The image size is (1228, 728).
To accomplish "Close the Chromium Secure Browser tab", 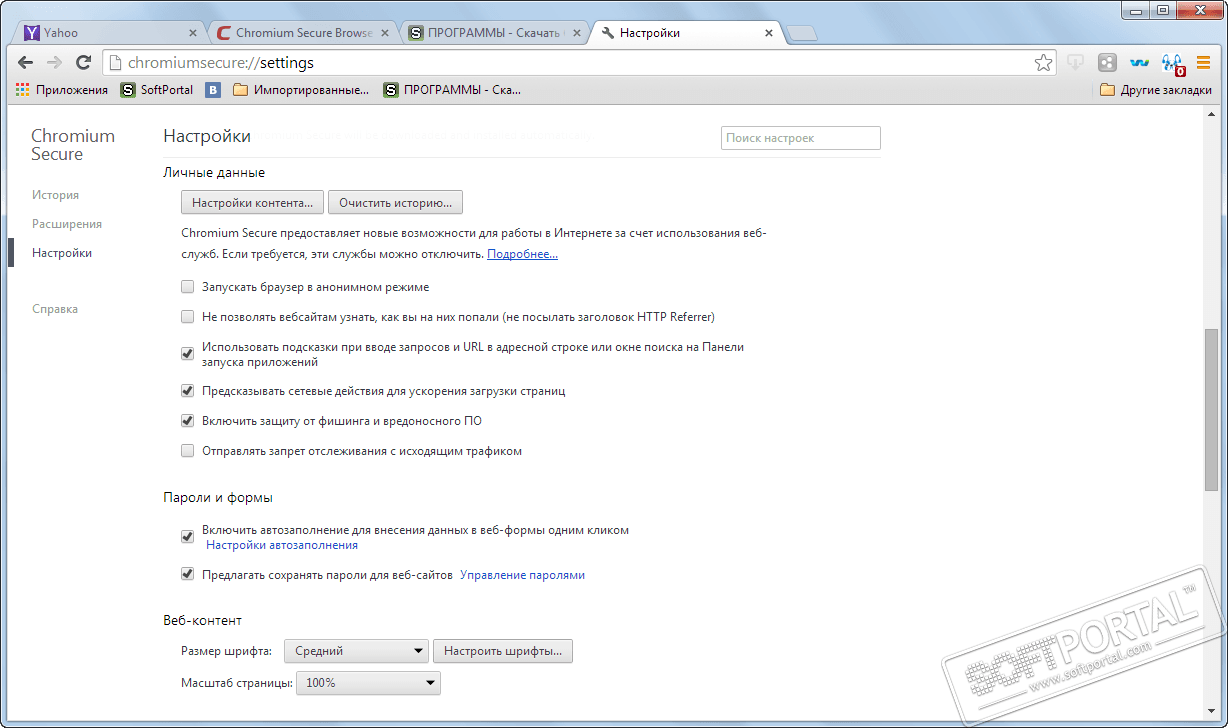I will (386, 33).
